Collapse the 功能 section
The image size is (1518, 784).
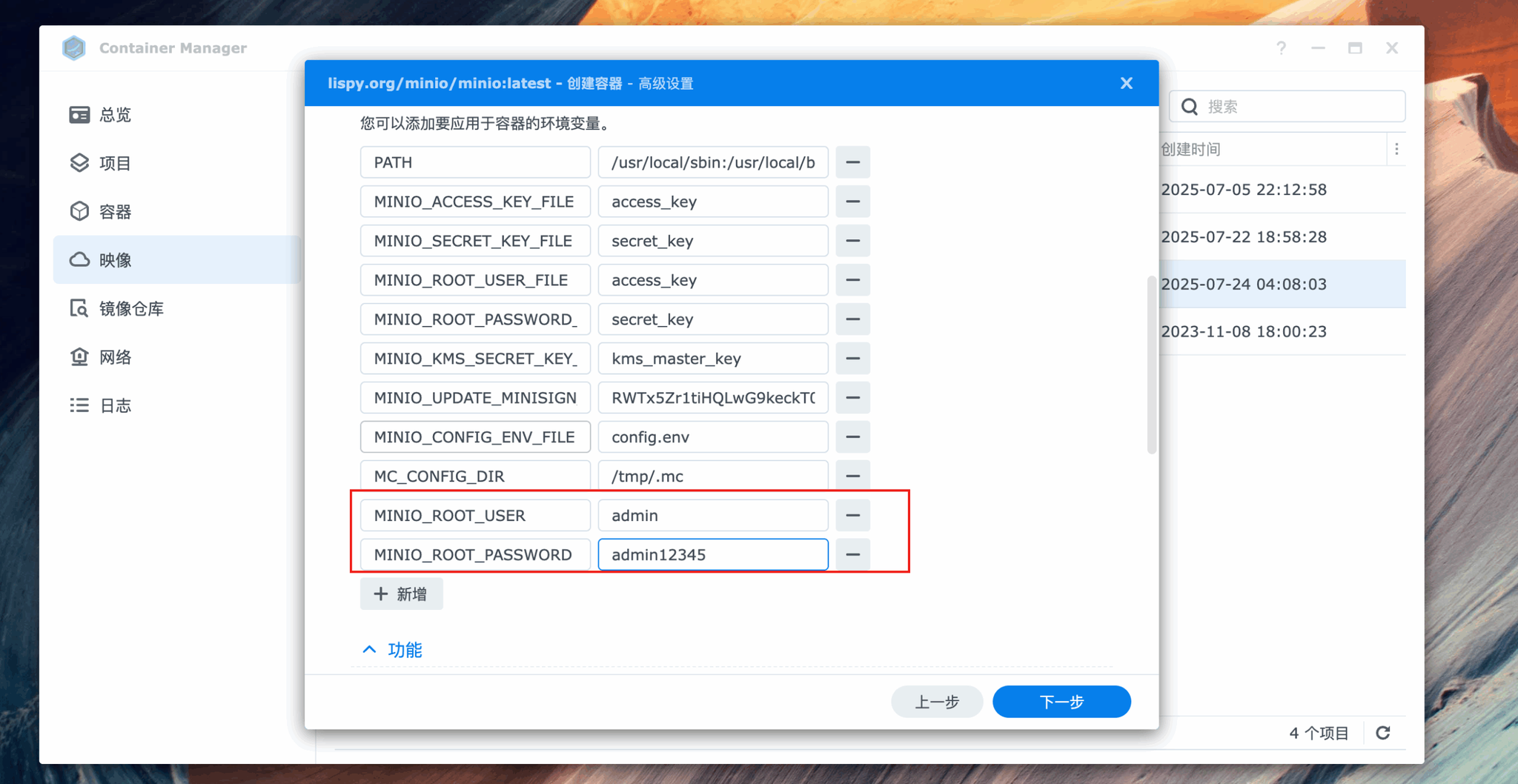point(392,650)
